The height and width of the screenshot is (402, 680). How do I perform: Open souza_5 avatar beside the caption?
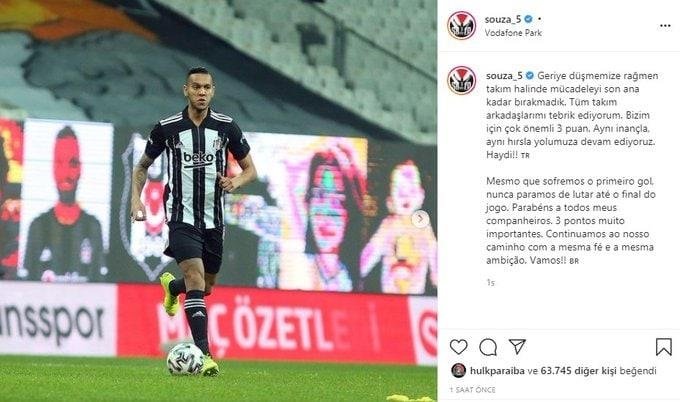coord(461,80)
